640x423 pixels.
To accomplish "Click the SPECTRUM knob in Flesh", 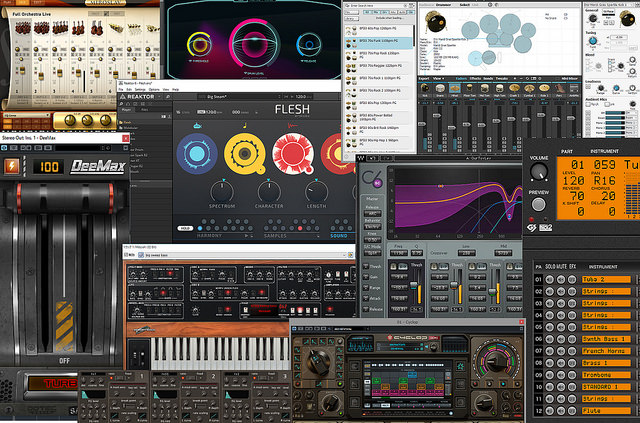I will 222,191.
